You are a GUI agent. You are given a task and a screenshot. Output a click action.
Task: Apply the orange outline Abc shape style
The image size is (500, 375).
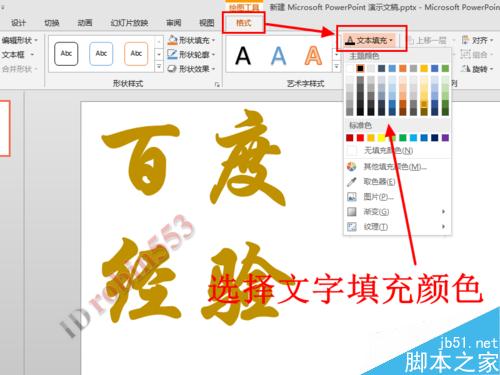point(136,53)
